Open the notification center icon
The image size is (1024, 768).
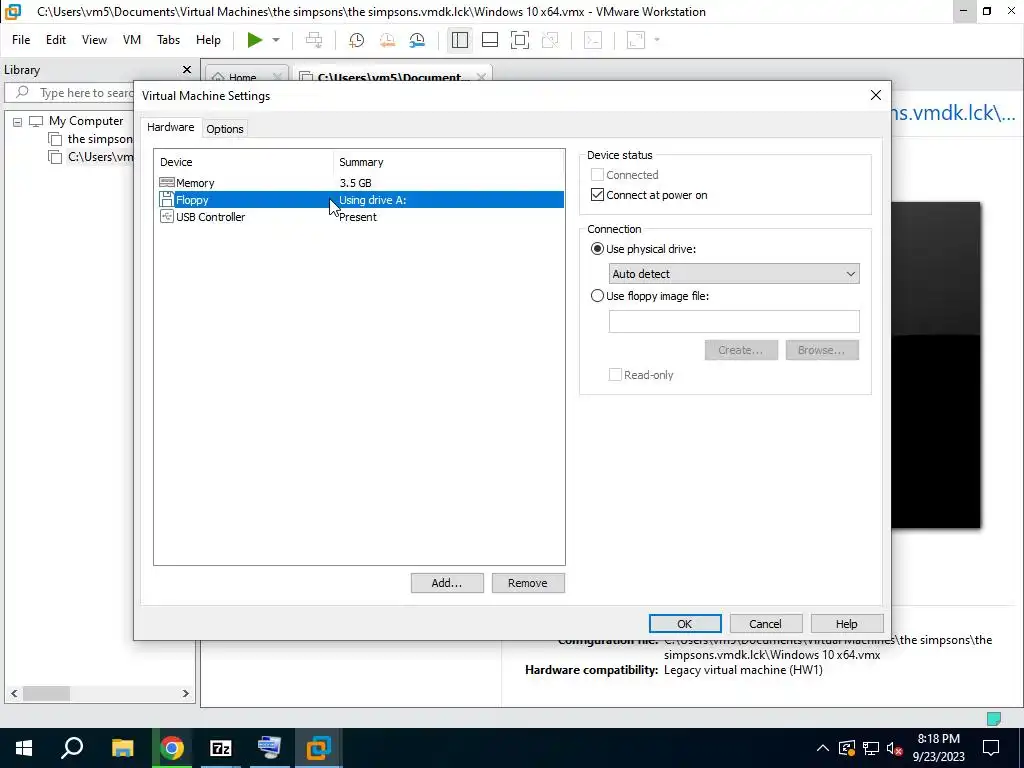(x=991, y=748)
